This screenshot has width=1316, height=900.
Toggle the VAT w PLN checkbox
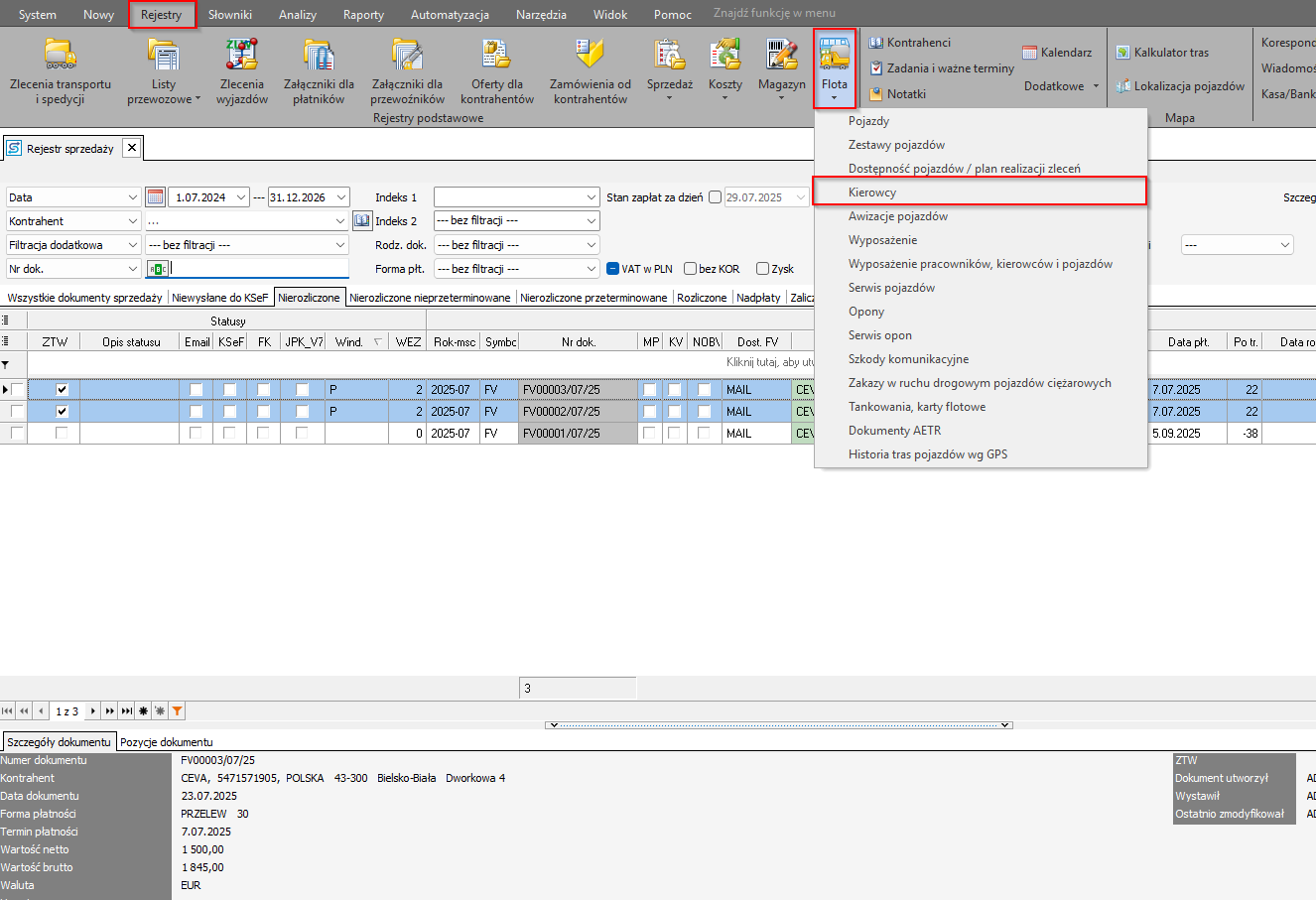click(613, 269)
